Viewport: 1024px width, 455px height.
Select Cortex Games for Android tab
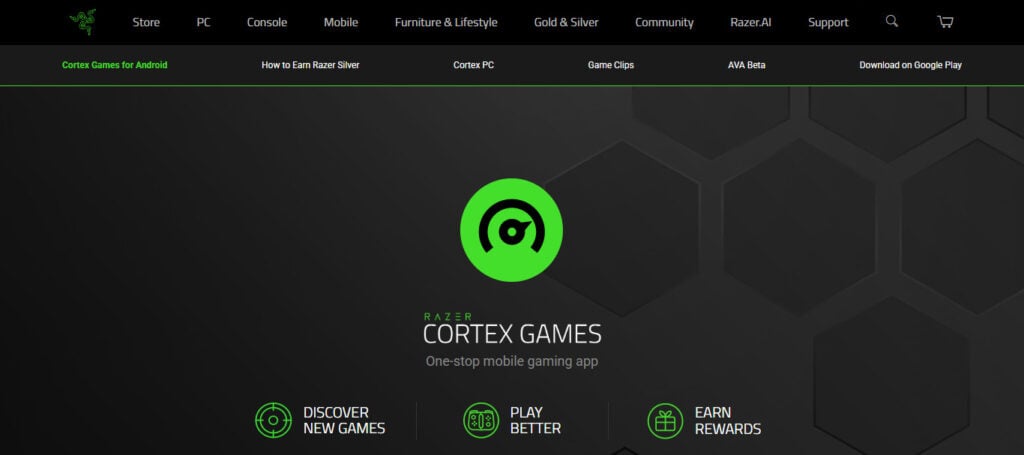click(115, 65)
